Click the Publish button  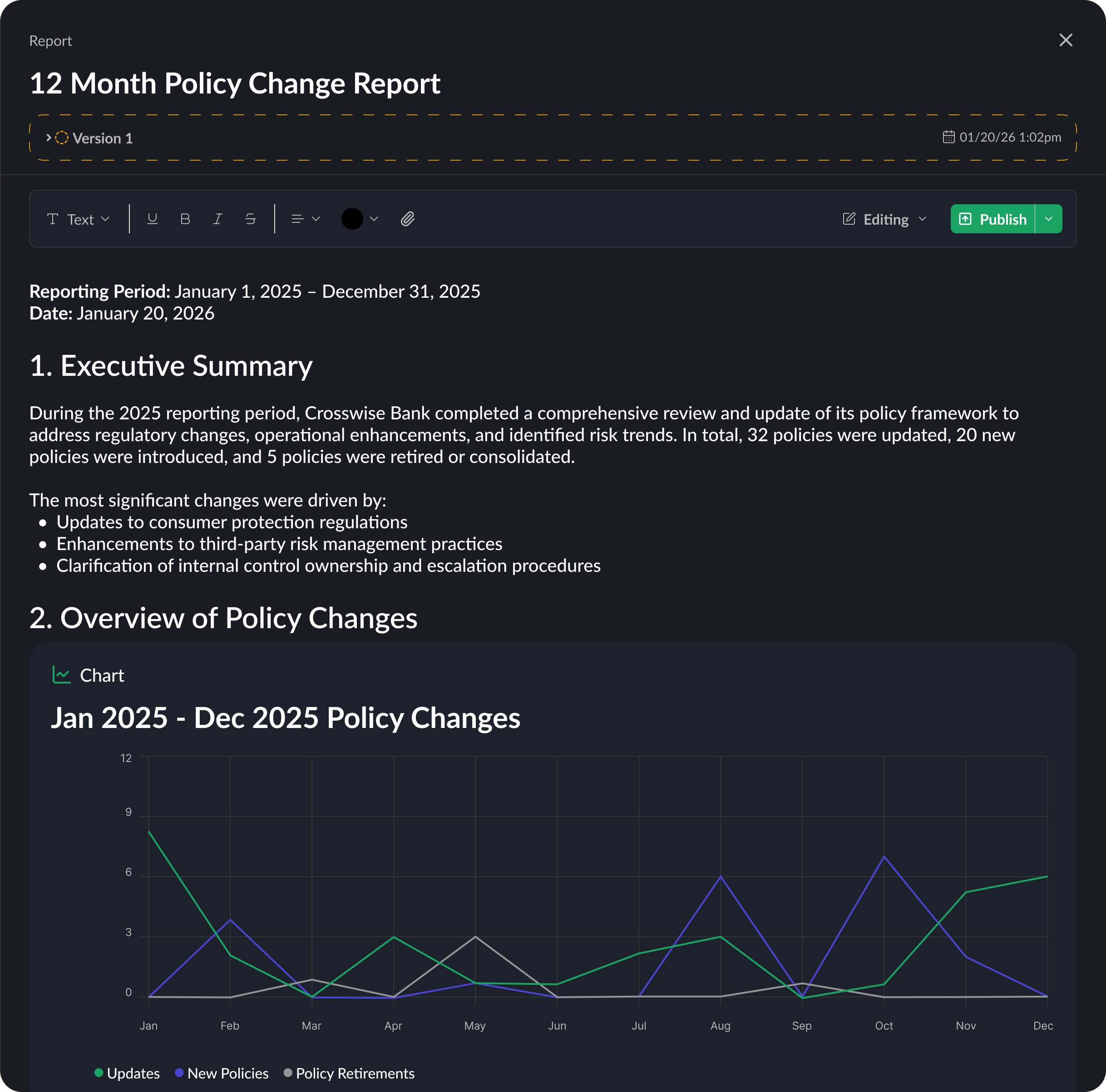click(992, 219)
